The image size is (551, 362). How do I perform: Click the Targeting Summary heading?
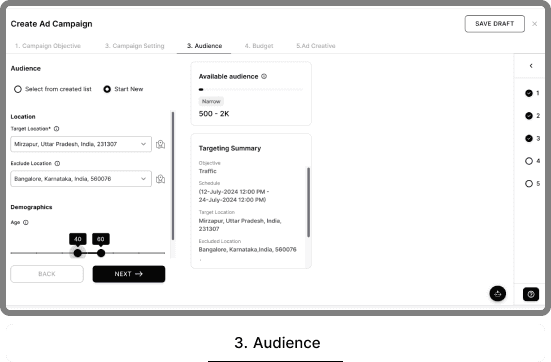click(230, 148)
